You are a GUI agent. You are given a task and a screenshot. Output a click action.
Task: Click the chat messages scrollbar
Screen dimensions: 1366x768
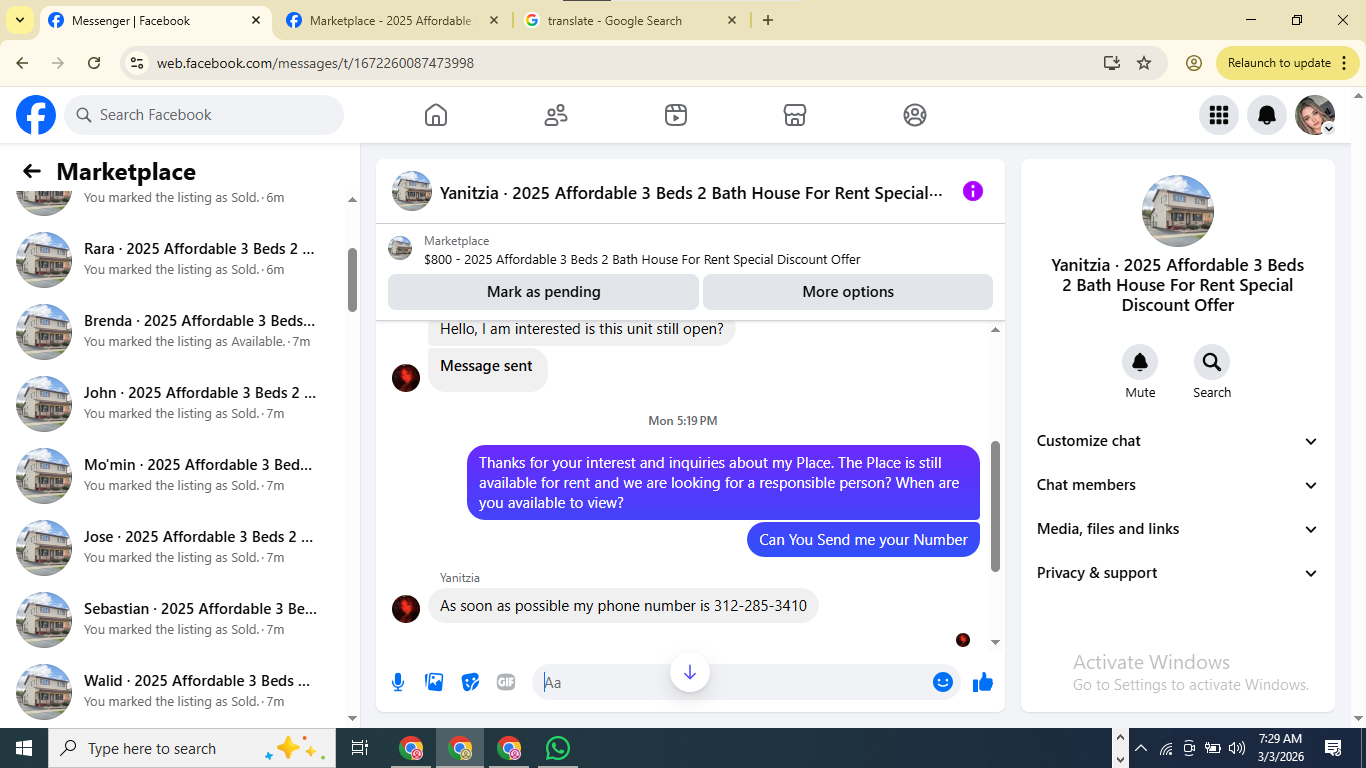tap(995, 506)
